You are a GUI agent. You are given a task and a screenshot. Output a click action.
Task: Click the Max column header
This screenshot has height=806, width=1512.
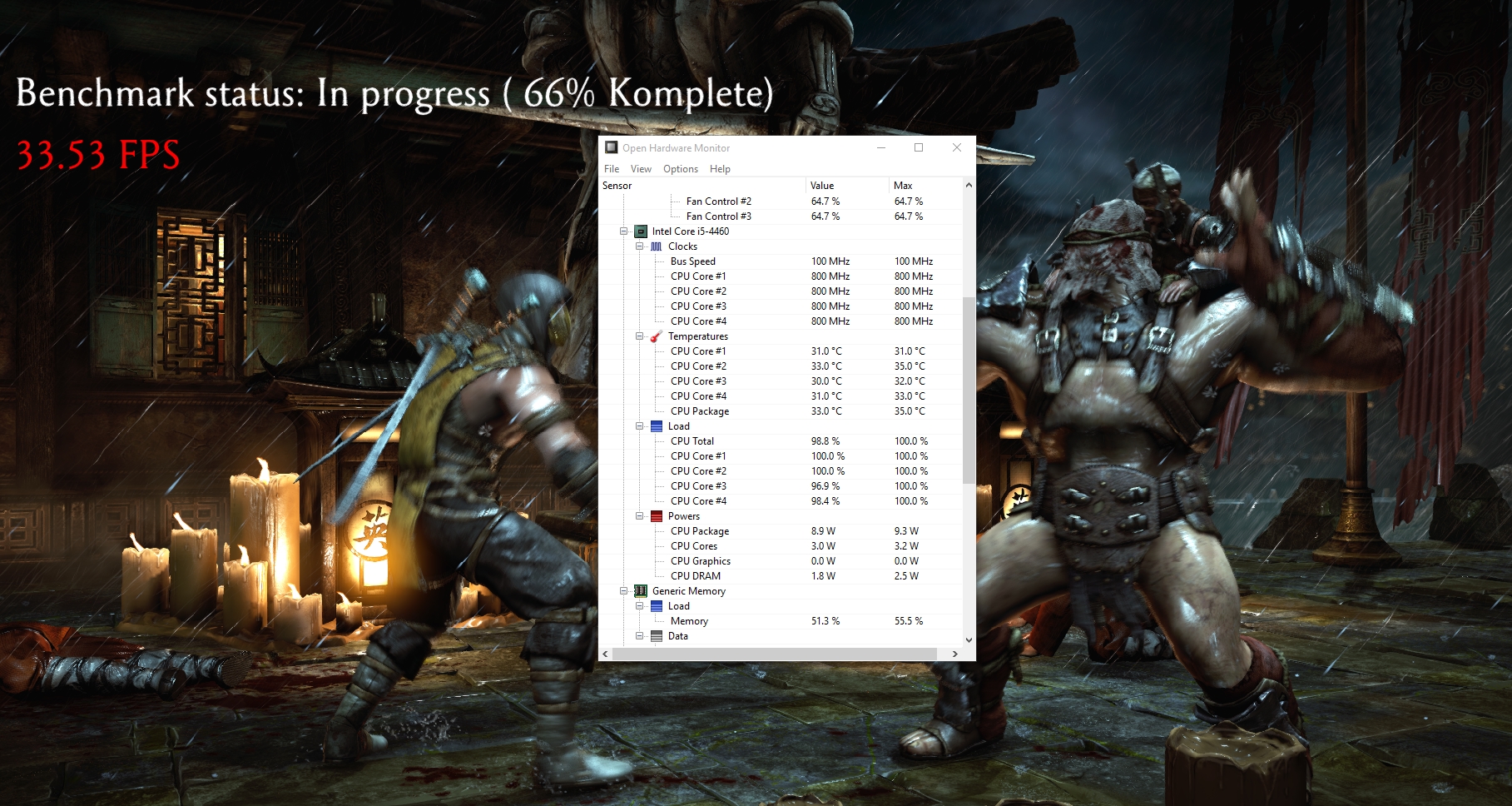click(x=925, y=186)
